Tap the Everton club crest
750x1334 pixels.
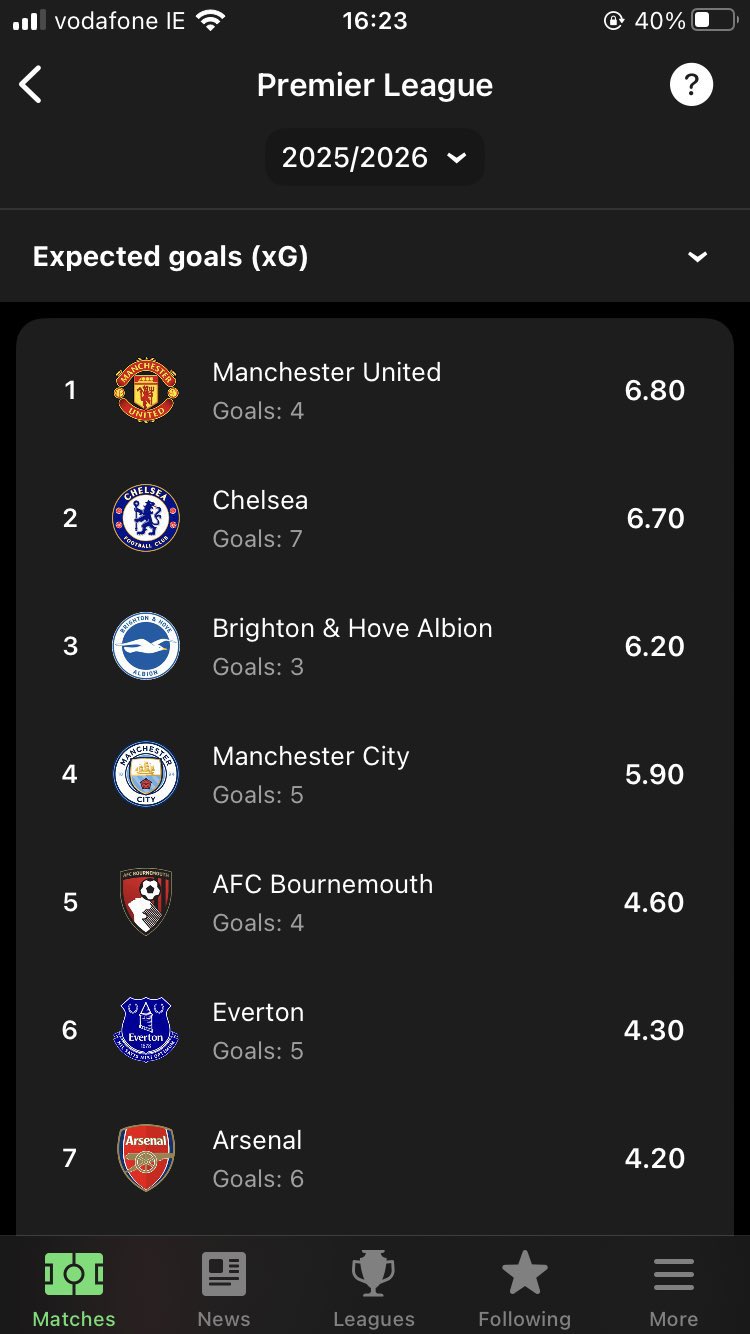tap(146, 1030)
